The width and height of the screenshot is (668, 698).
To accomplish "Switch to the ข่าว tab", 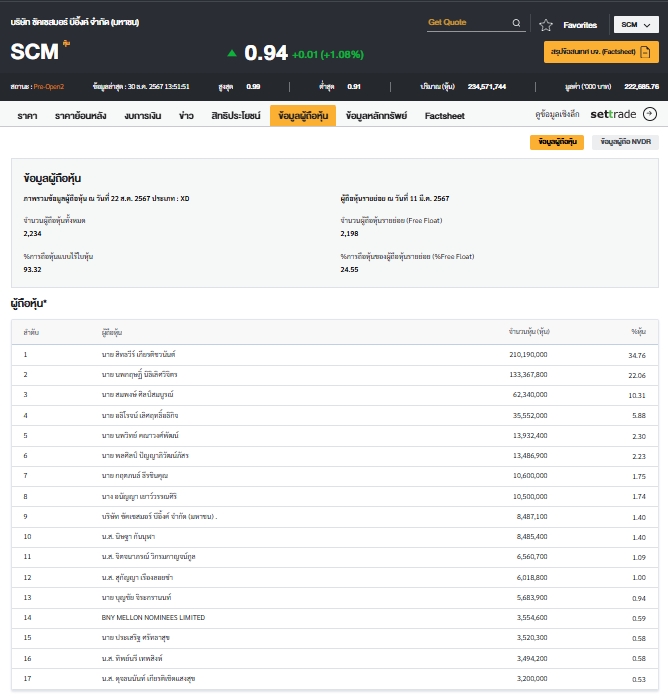I will 186,116.
